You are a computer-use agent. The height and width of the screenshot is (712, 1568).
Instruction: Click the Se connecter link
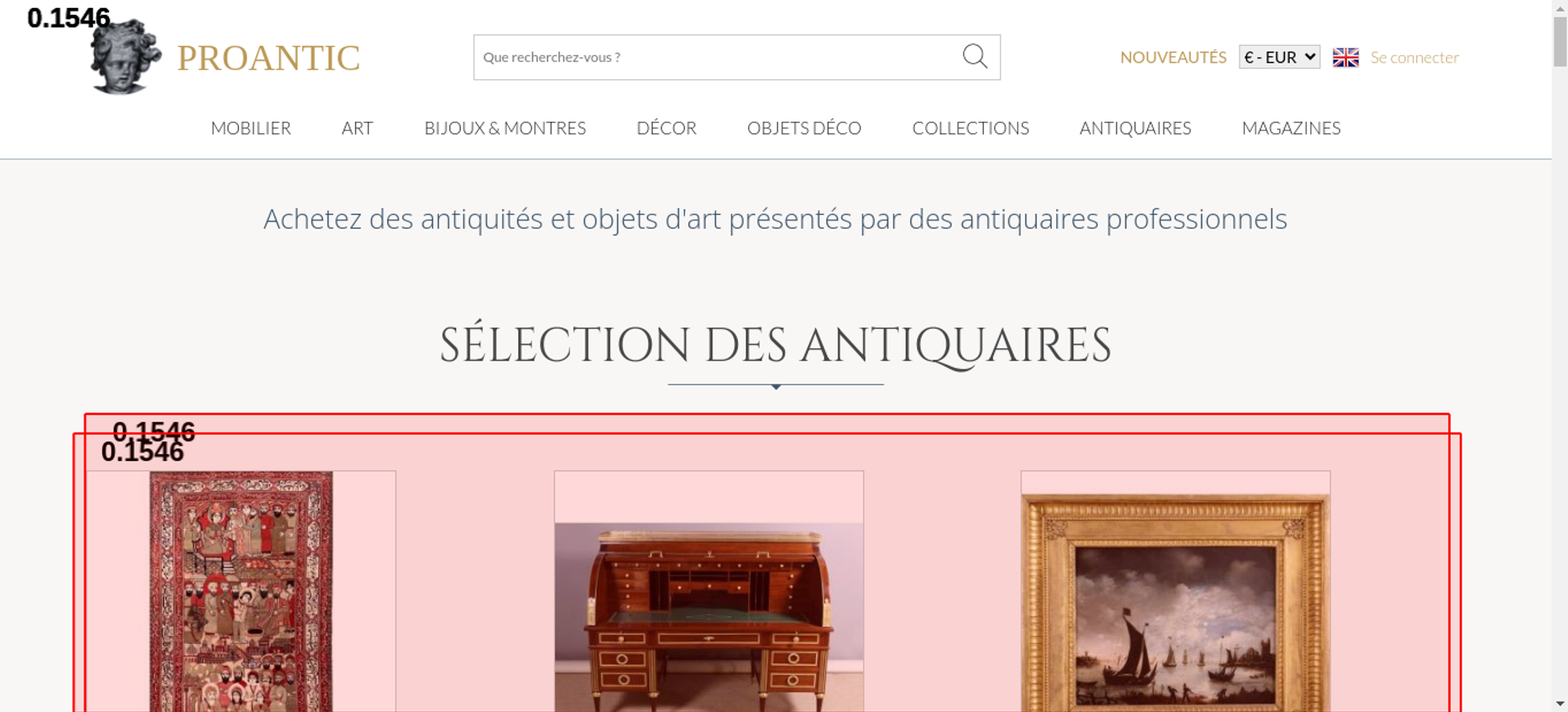1414,57
